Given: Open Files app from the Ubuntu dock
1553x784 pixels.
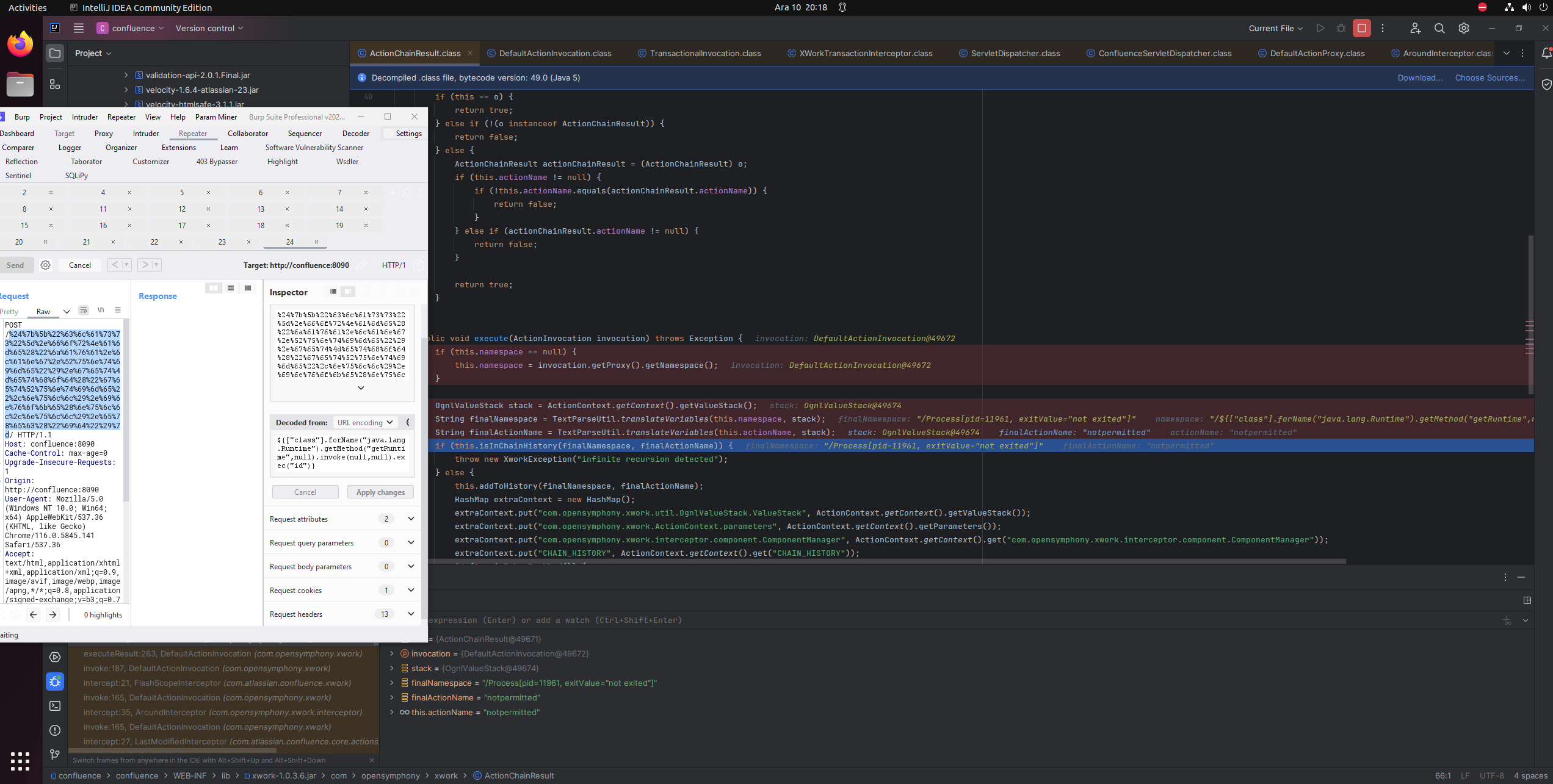Looking at the screenshot, I should 20,84.
